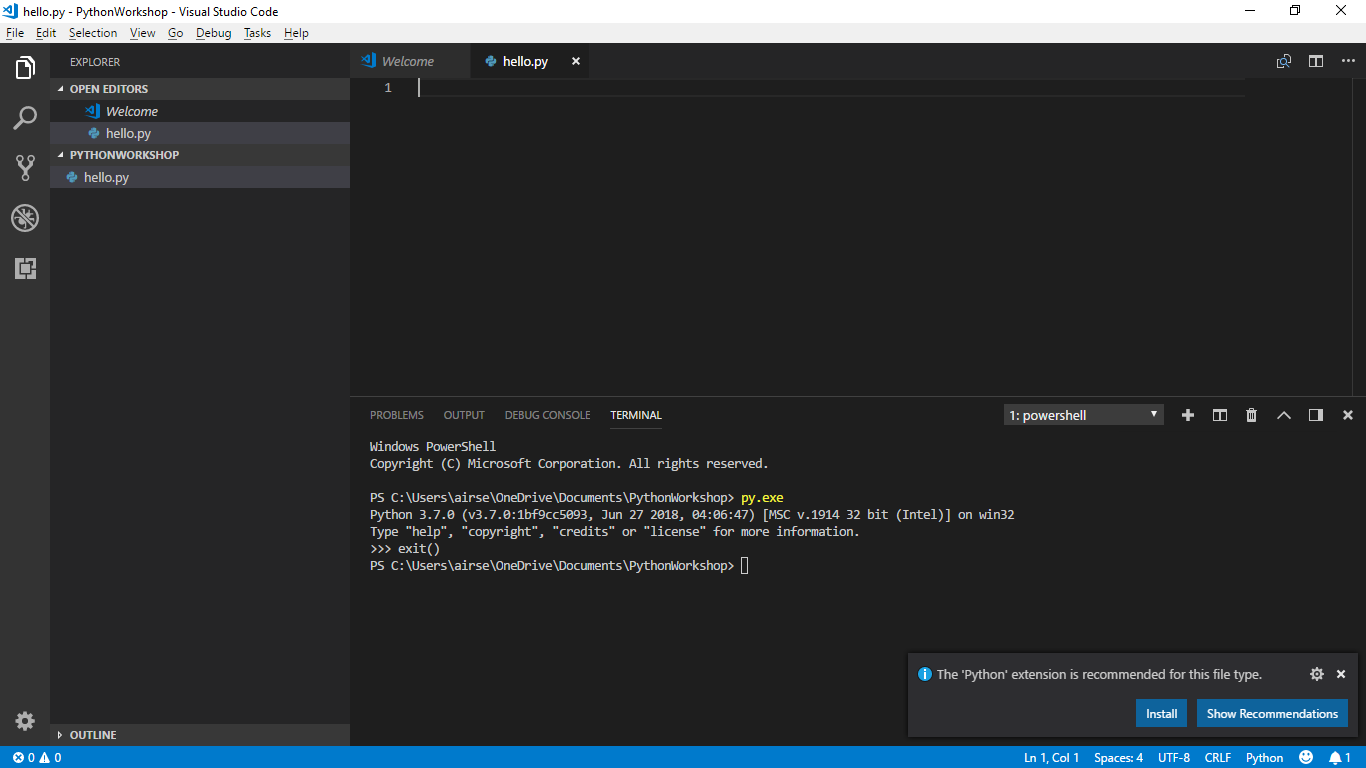Image resolution: width=1366 pixels, height=768 pixels.
Task: Change the UTF-8 encoding in status bar
Action: [1174, 757]
